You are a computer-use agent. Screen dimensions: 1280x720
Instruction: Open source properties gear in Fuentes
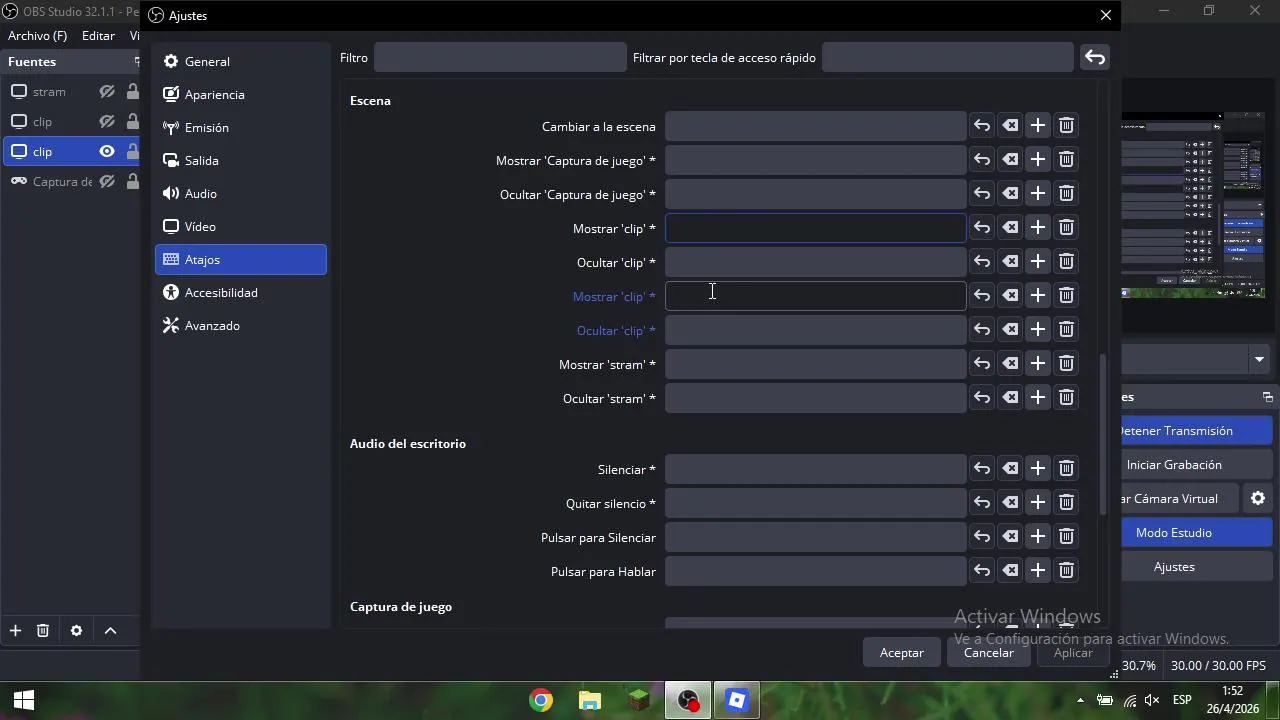coord(76,630)
